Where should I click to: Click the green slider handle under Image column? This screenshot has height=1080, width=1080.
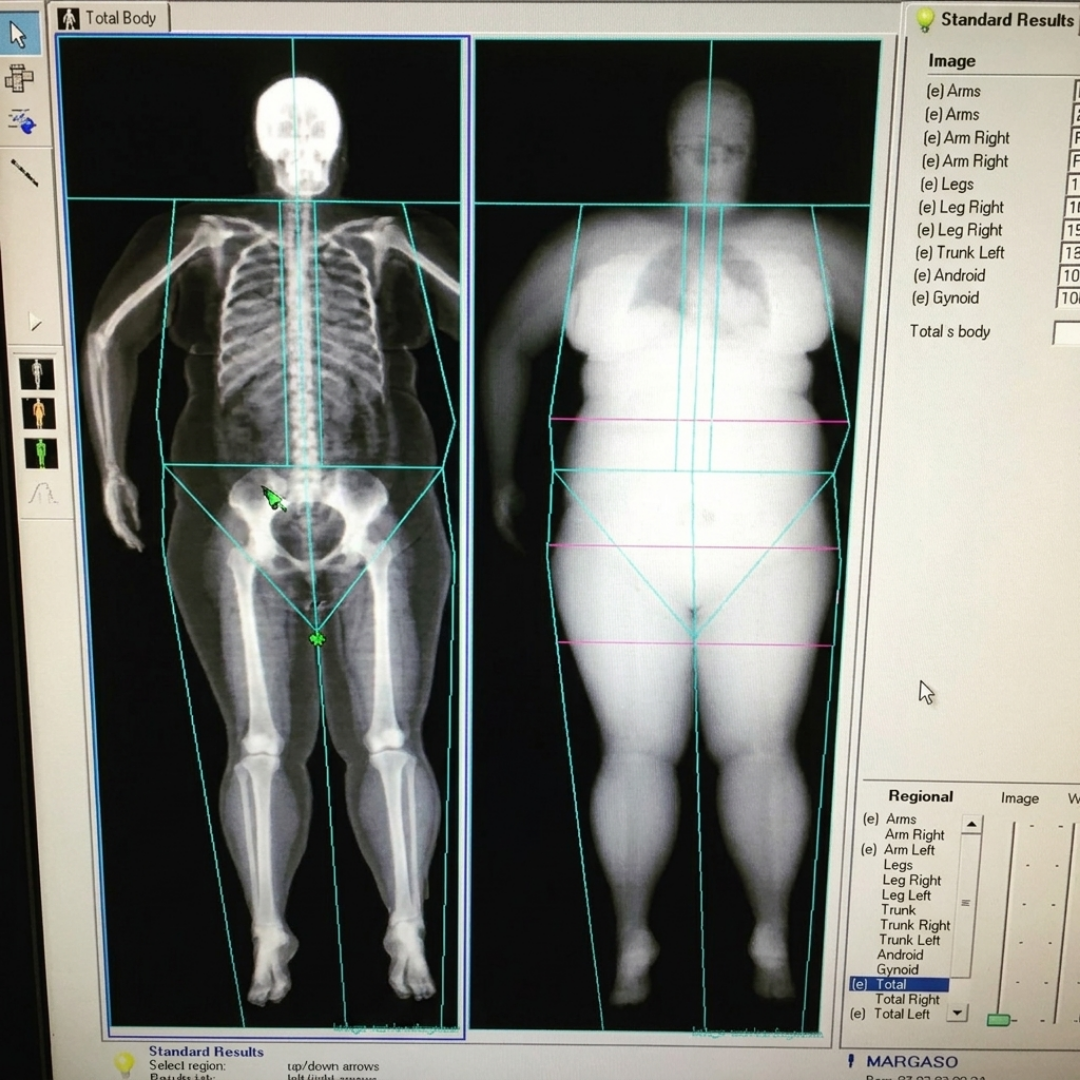coord(998,1019)
